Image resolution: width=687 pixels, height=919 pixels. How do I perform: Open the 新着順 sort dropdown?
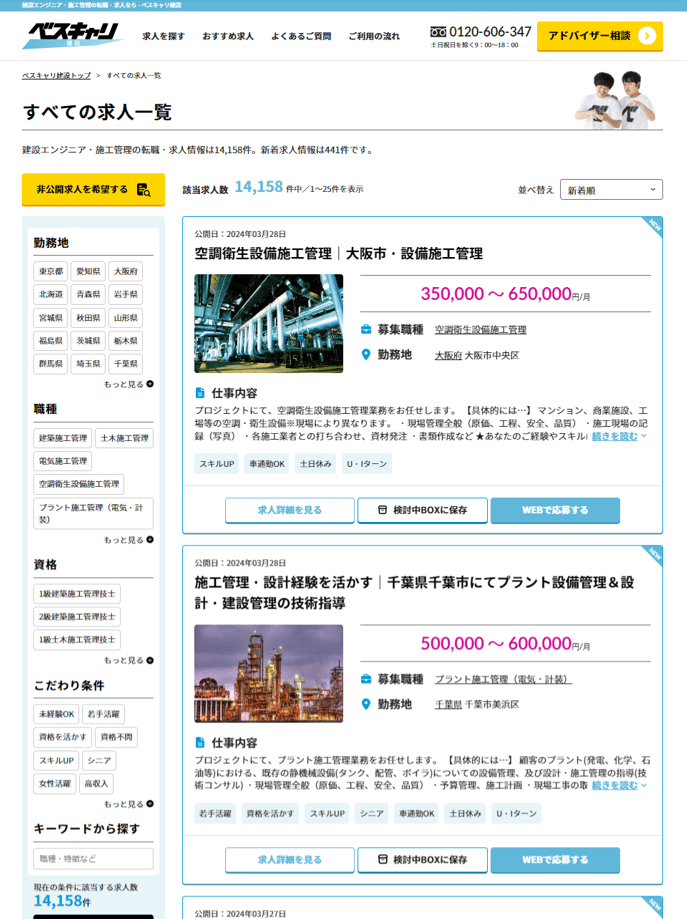point(611,190)
